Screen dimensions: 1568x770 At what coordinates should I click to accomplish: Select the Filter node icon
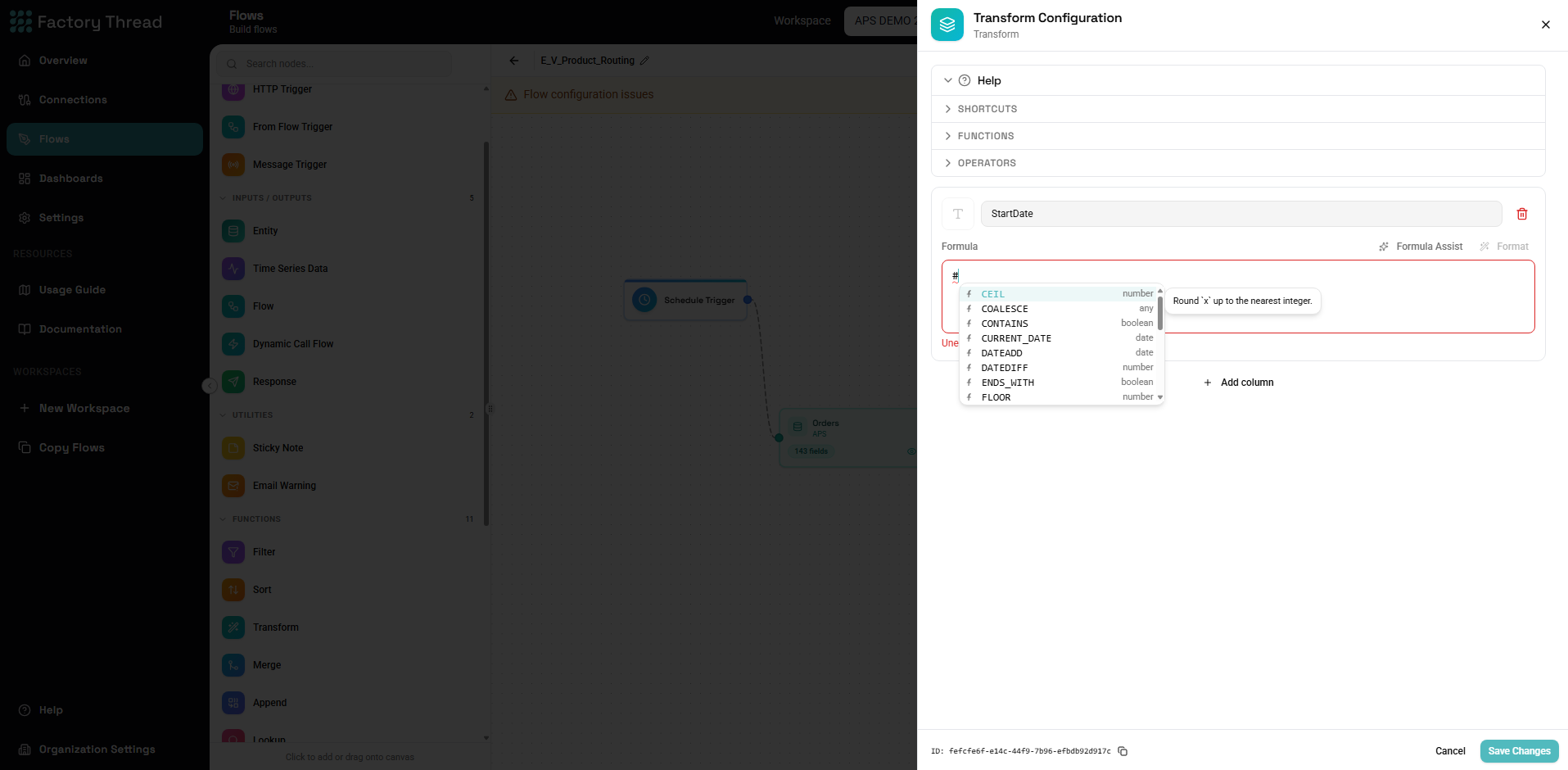tap(233, 552)
